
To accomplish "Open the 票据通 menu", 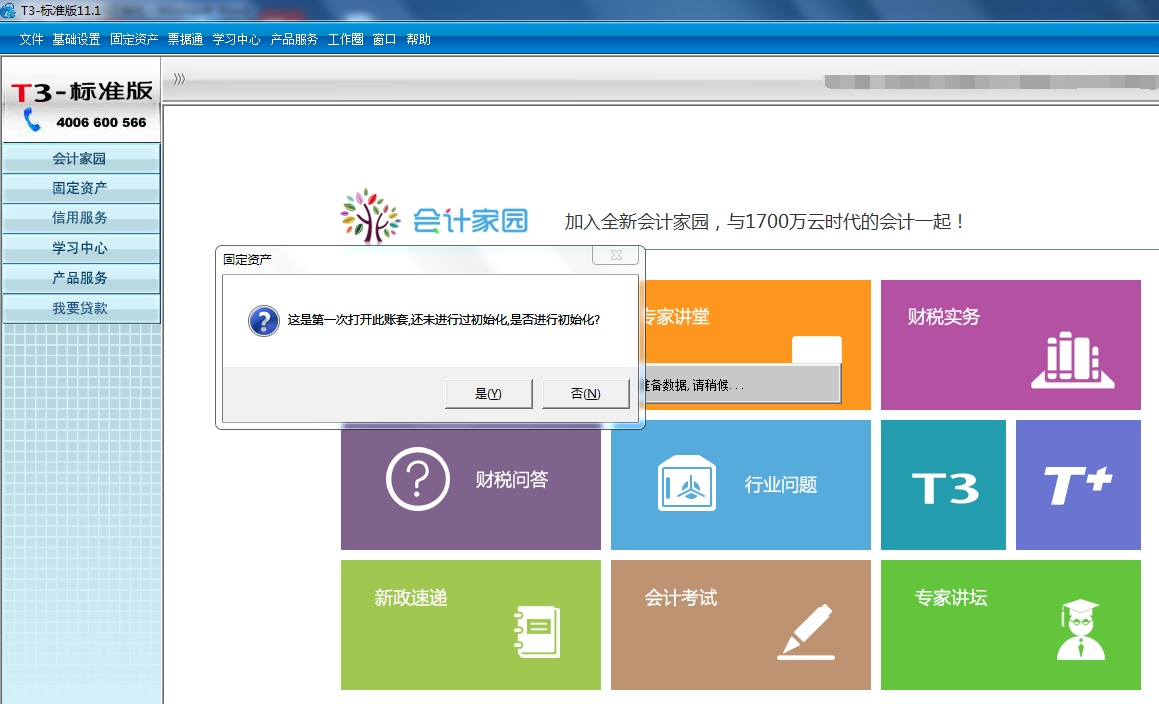I will [x=185, y=39].
